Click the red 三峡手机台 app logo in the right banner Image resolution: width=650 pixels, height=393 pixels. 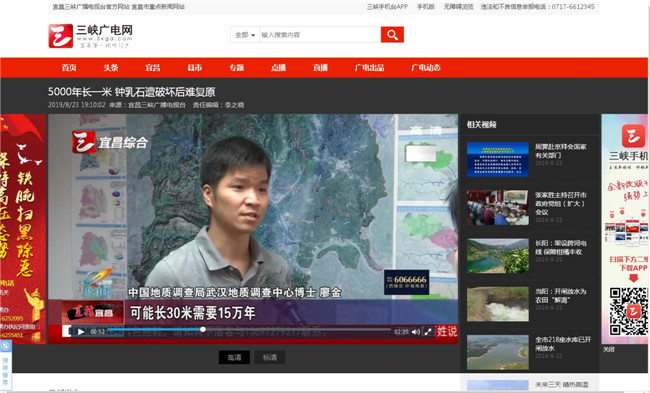(633, 136)
